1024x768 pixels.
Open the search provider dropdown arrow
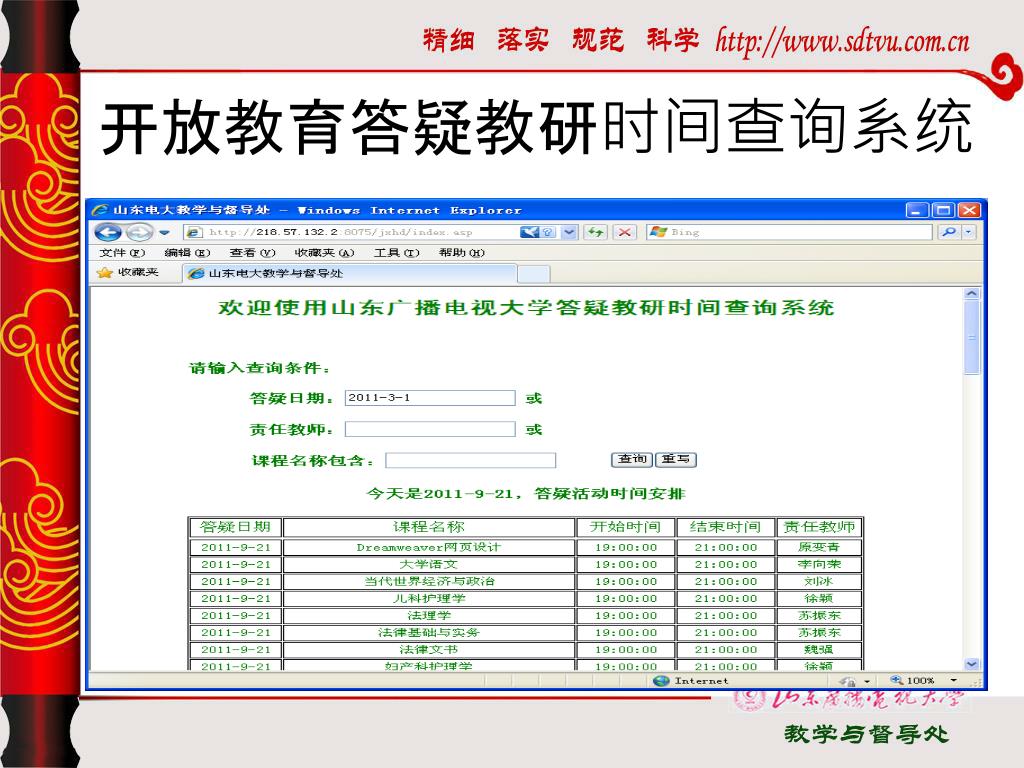968,232
